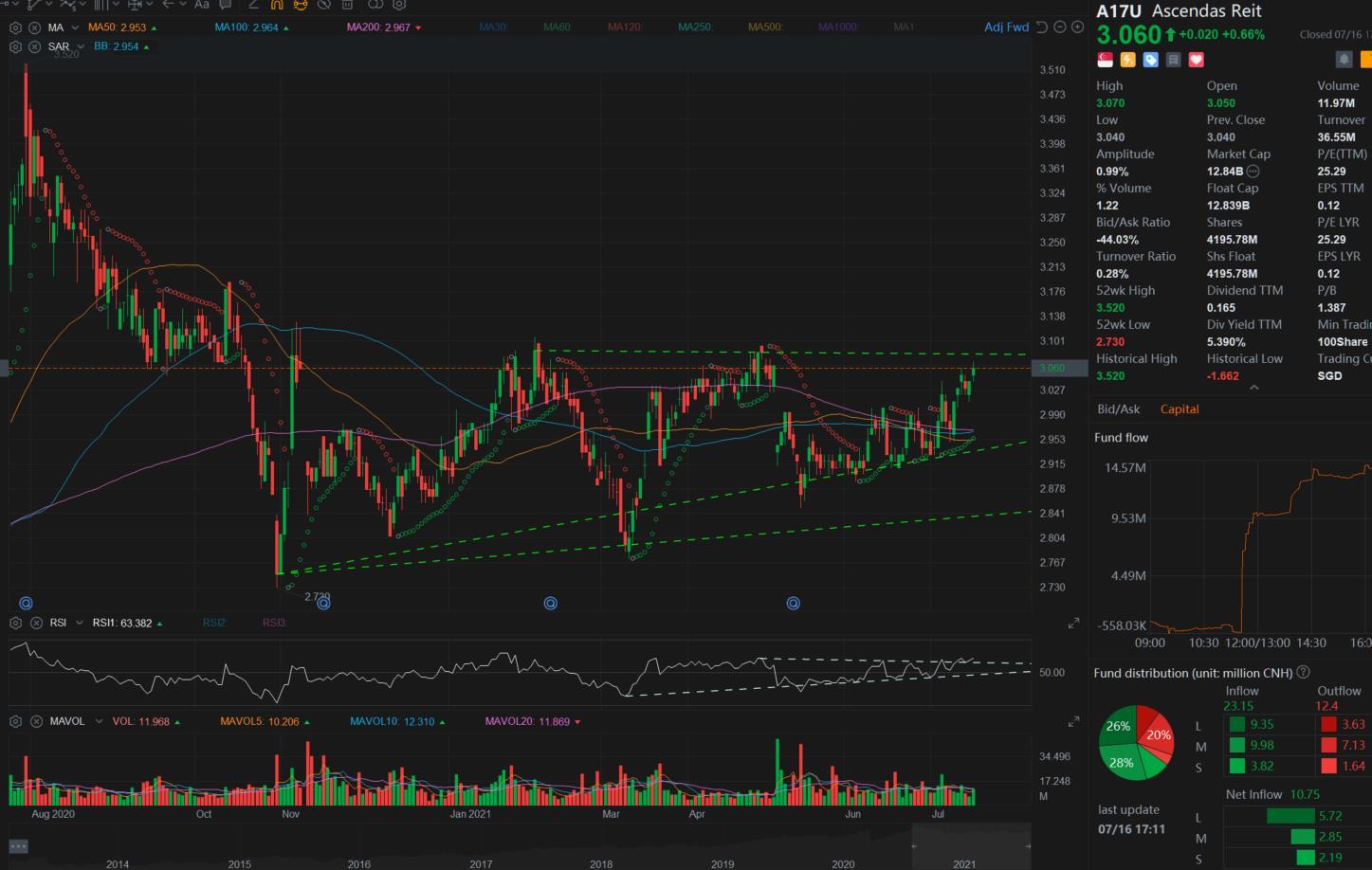
Task: Click the February event marker on chart
Action: 550,603
